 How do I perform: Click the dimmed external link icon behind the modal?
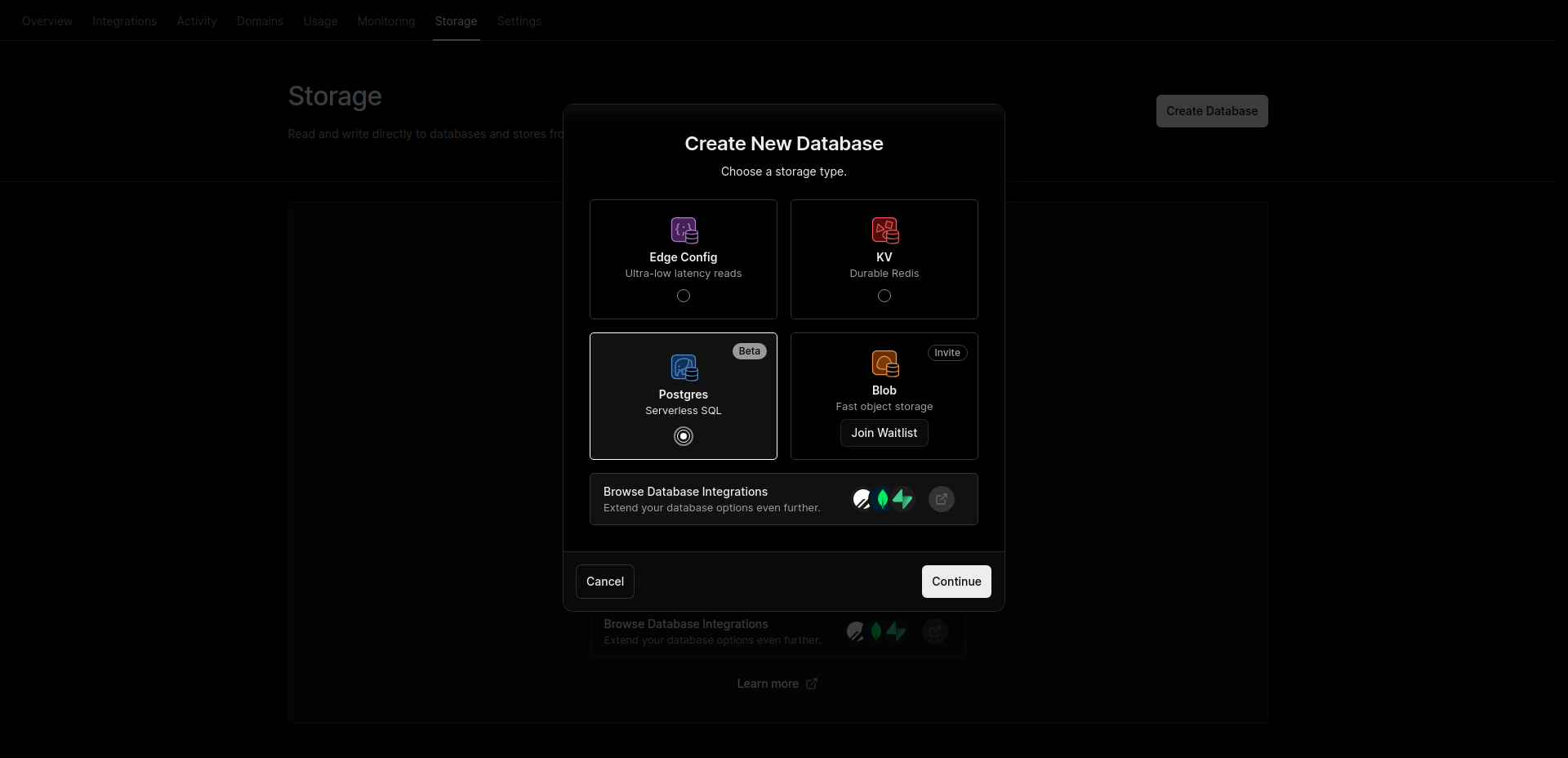click(x=935, y=631)
